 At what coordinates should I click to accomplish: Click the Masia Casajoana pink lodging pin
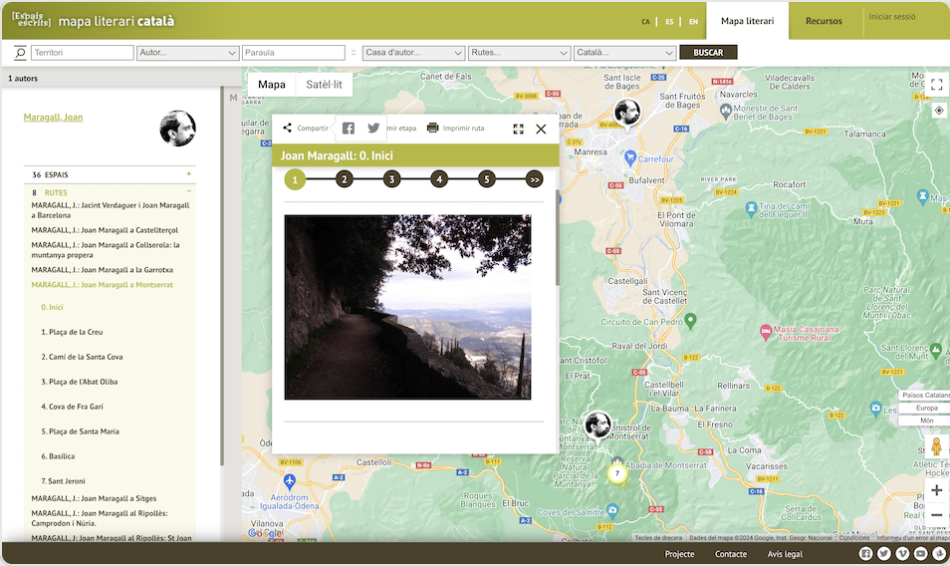(766, 331)
